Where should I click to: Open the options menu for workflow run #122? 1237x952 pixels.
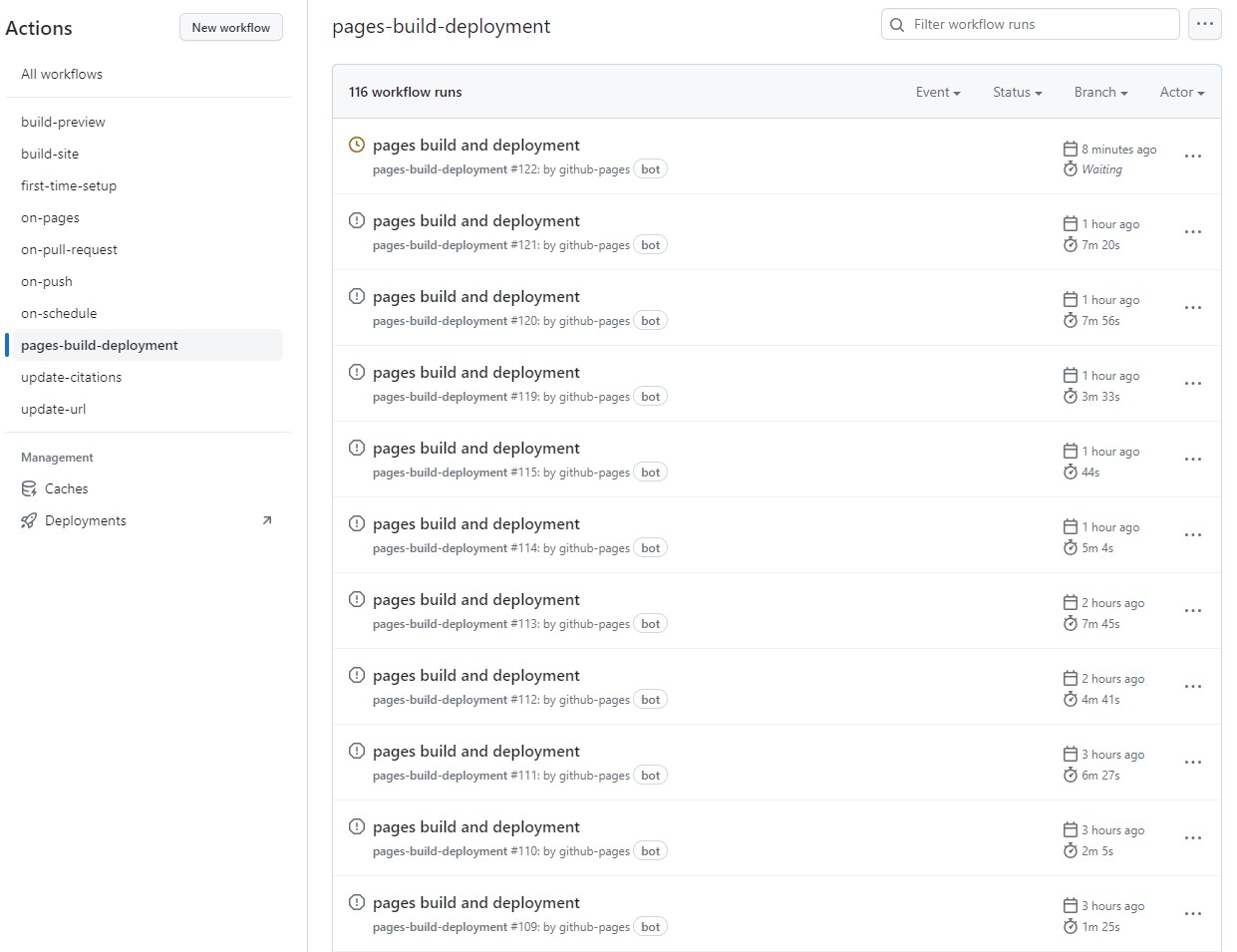click(1192, 156)
